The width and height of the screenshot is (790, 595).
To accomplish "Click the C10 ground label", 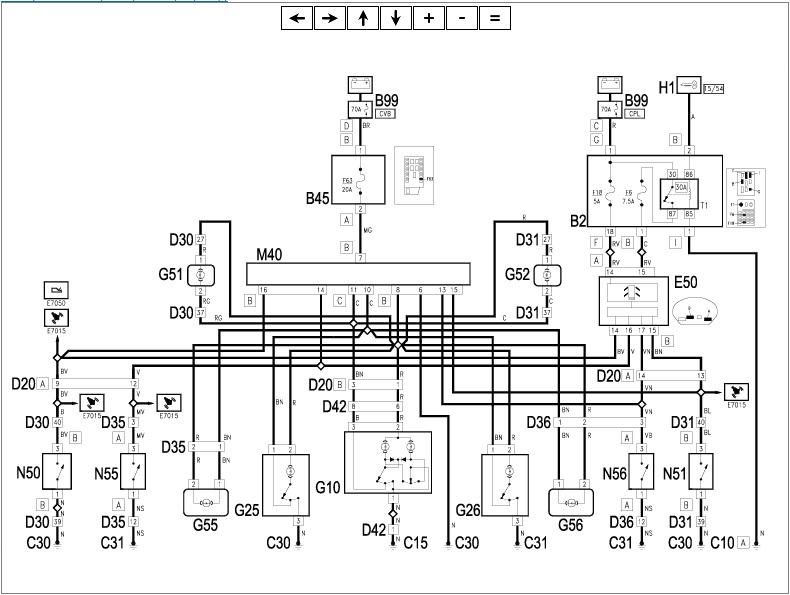I will click(x=722, y=543).
